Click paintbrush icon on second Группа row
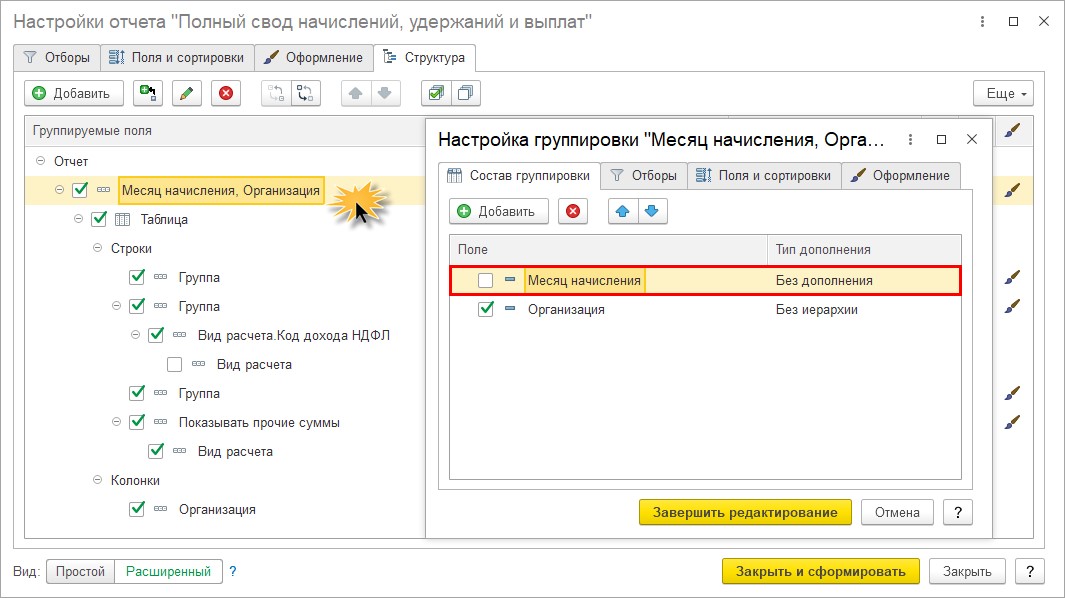This screenshot has width=1065, height=598. click(1012, 306)
